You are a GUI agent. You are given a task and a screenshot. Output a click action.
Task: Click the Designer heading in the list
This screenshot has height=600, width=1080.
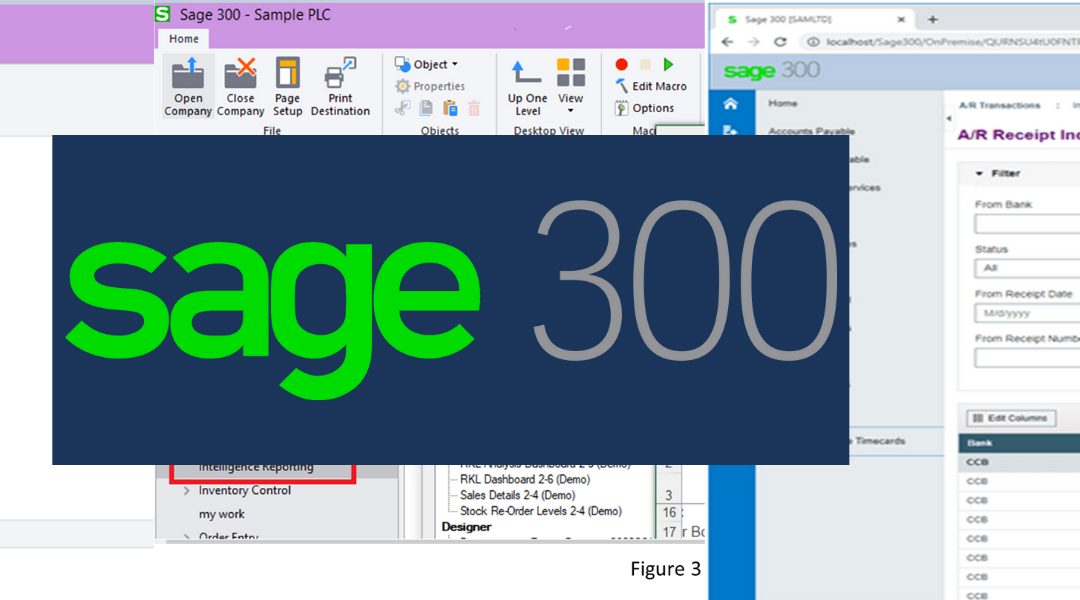466,527
